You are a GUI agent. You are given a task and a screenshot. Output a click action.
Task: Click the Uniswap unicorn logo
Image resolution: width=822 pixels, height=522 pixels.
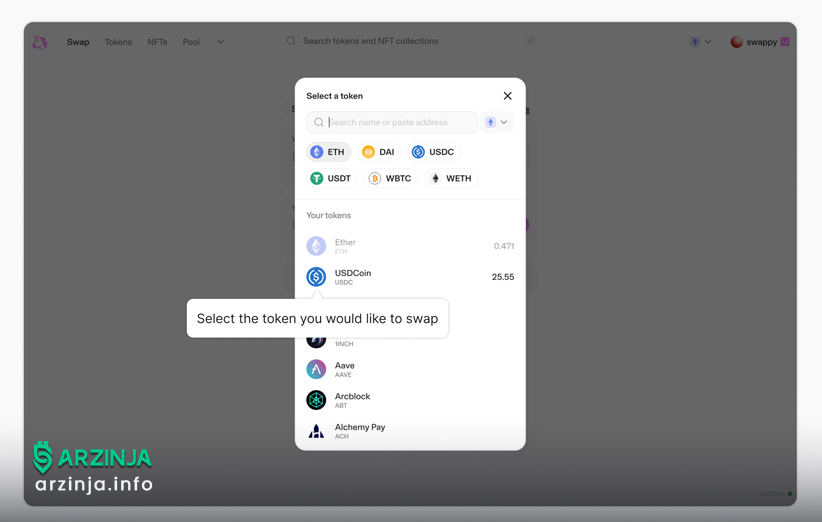coord(40,42)
